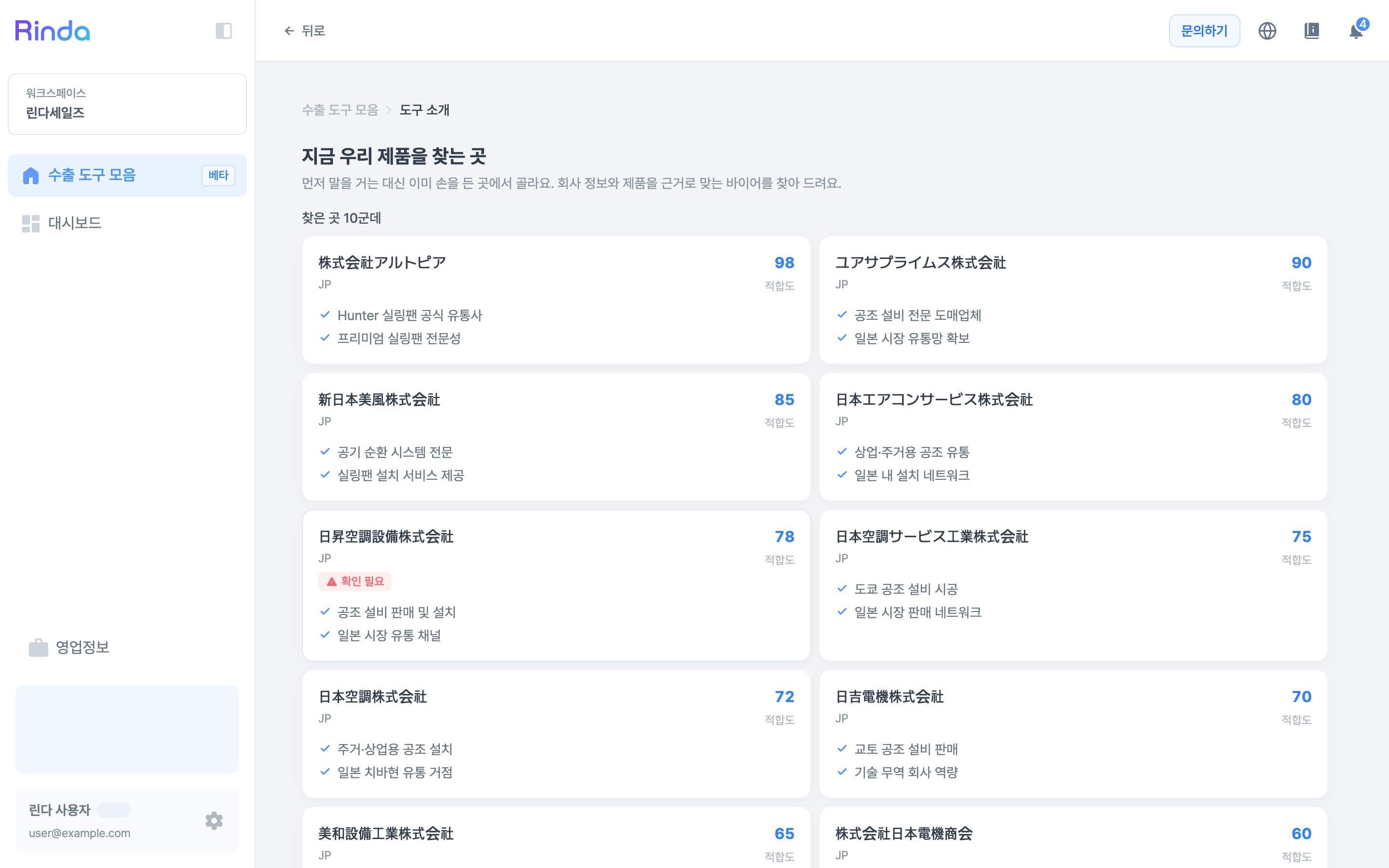Screen dimensions: 1389x868
Task: Click the 98 fit score
Action: click(x=784, y=262)
